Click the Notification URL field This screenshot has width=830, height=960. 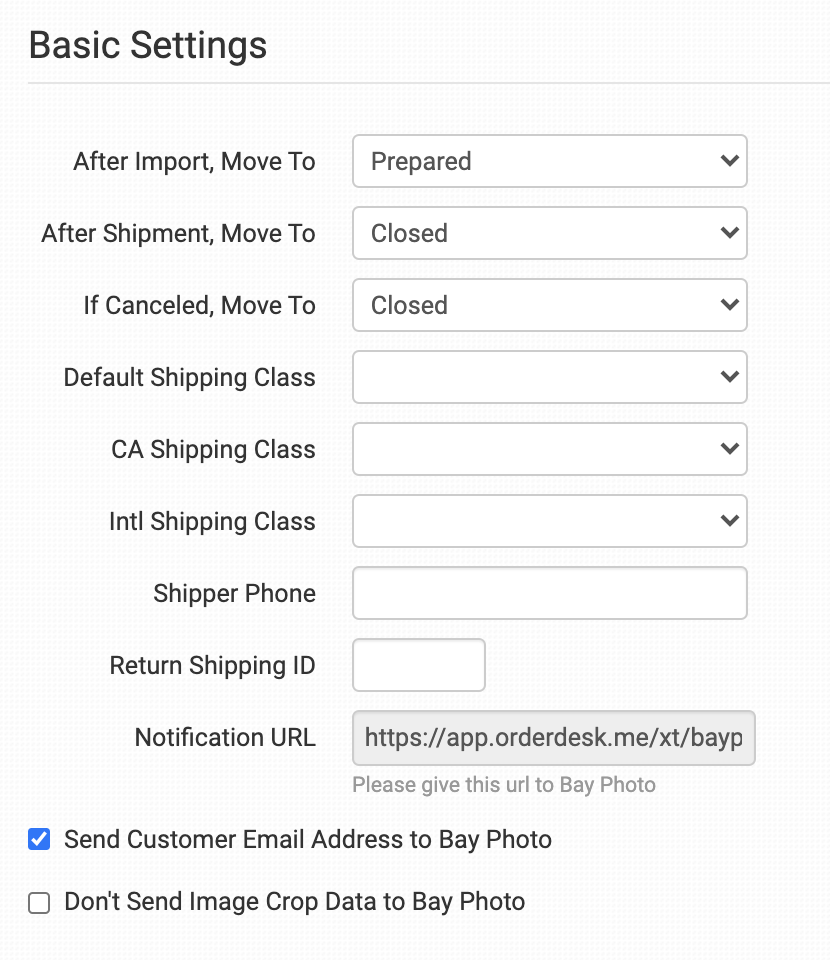(x=553, y=738)
